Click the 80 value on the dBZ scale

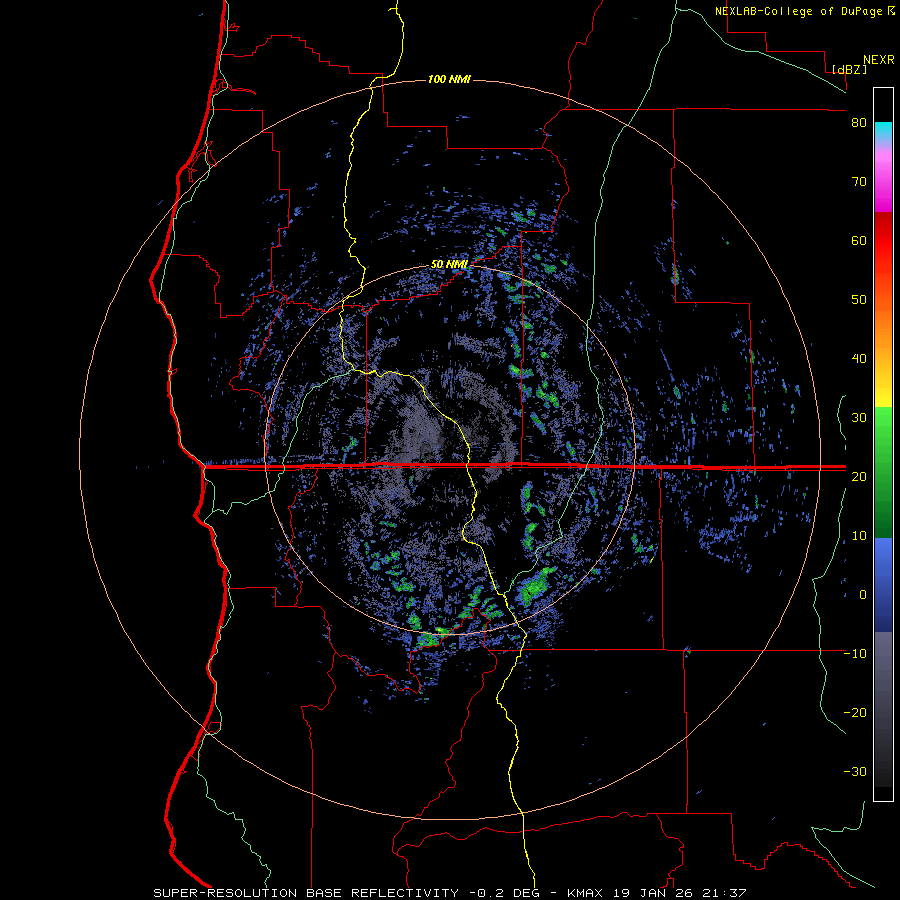[859, 123]
